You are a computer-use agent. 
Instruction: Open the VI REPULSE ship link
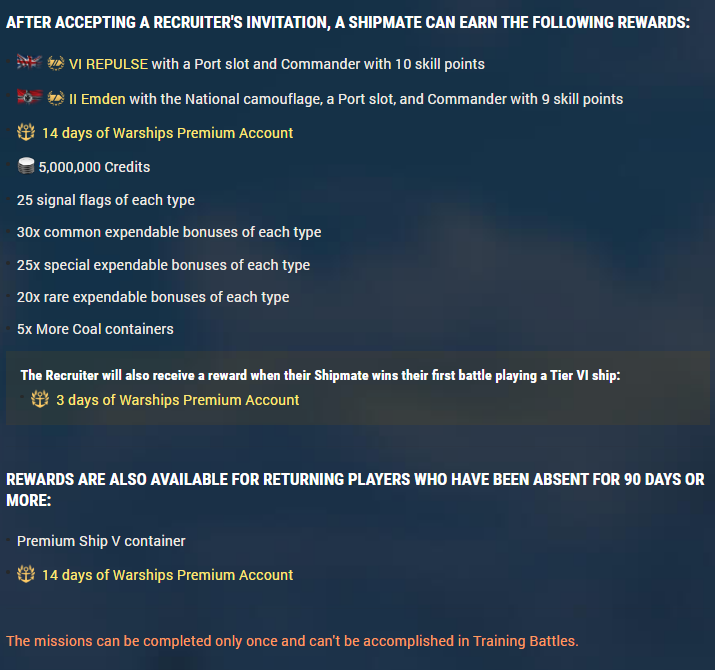pos(108,64)
